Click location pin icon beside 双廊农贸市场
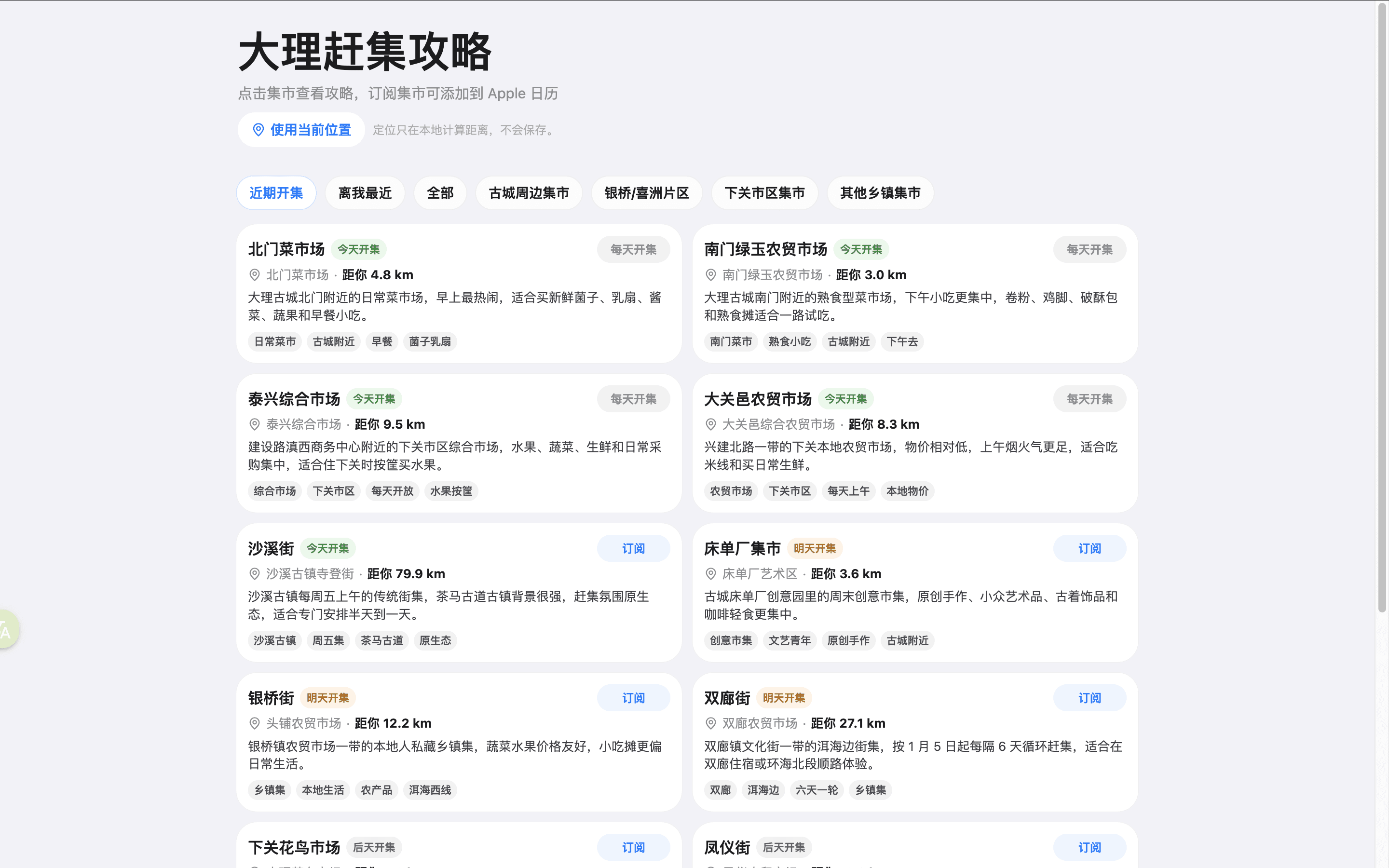Image resolution: width=1389 pixels, height=868 pixels. [x=710, y=723]
